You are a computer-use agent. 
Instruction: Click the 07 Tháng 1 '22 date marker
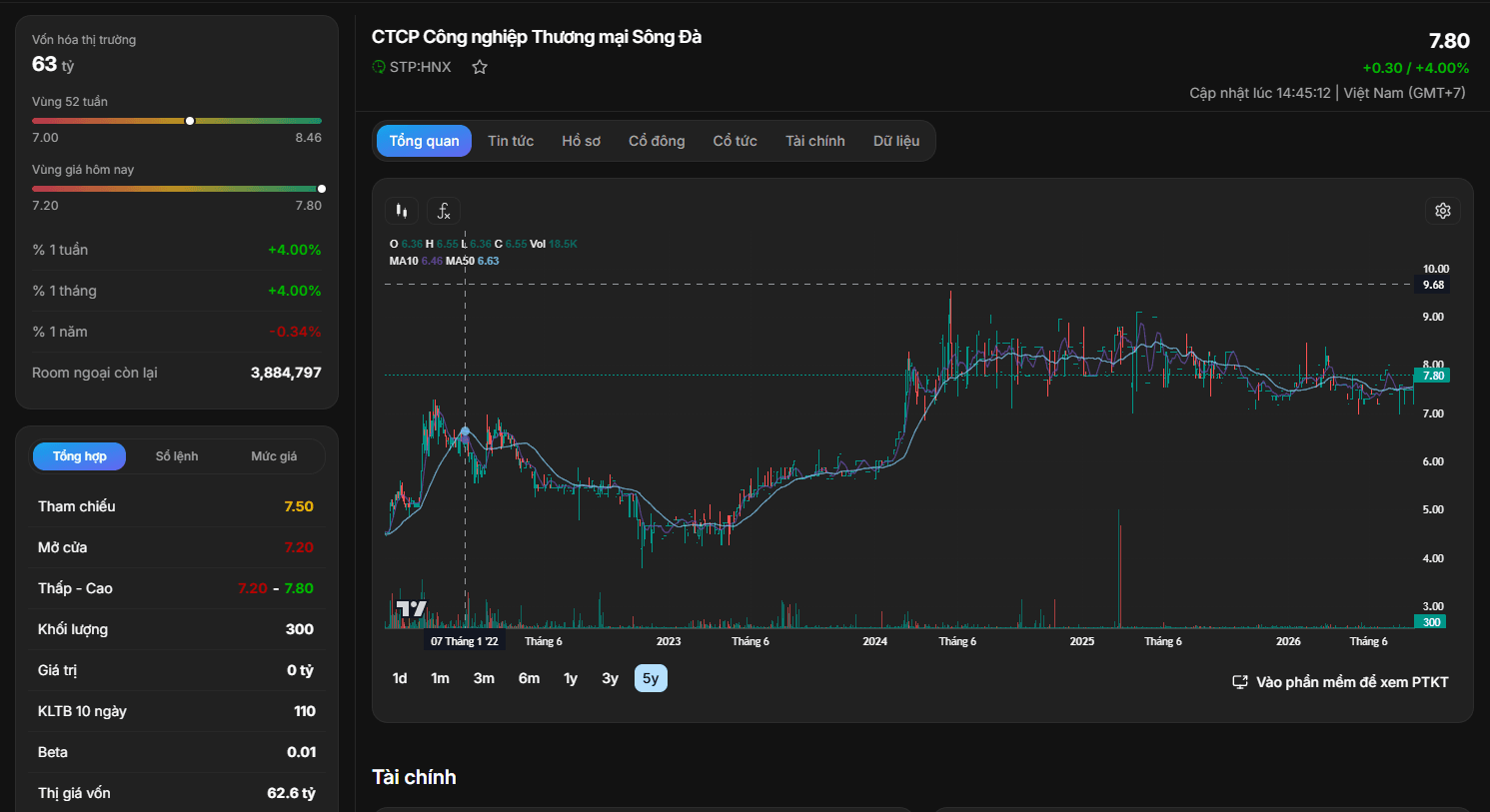pyautogui.click(x=464, y=641)
